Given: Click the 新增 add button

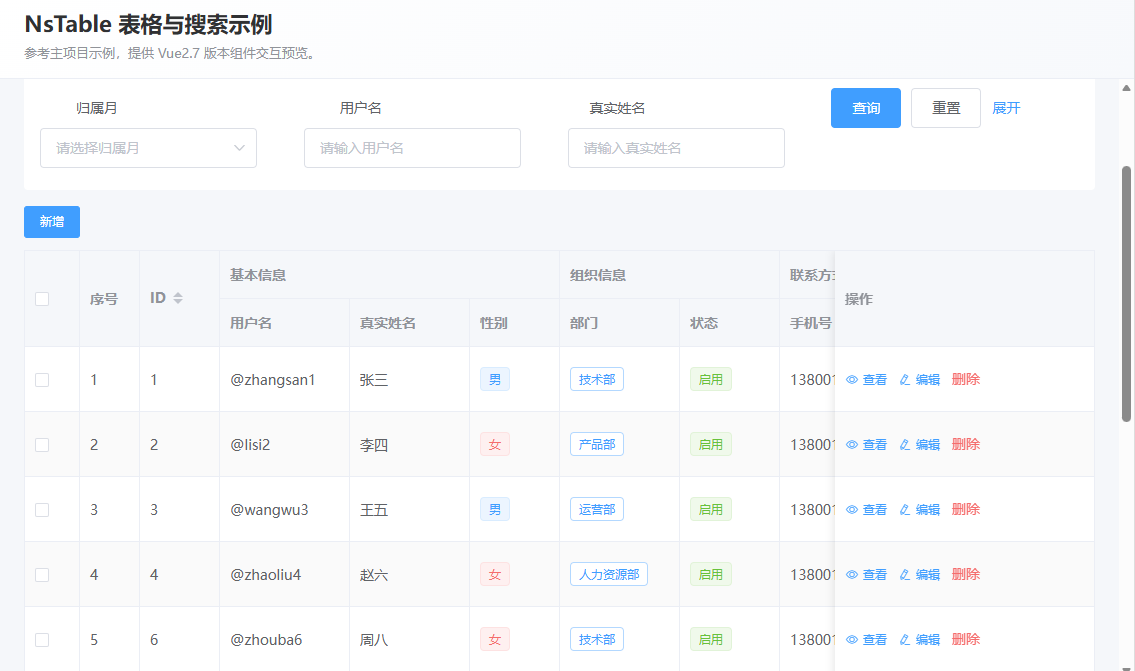Looking at the screenshot, I should point(52,222).
